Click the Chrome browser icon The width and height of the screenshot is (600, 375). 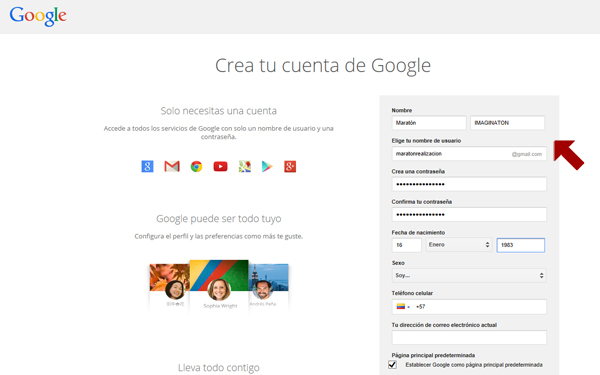pyautogui.click(x=196, y=166)
